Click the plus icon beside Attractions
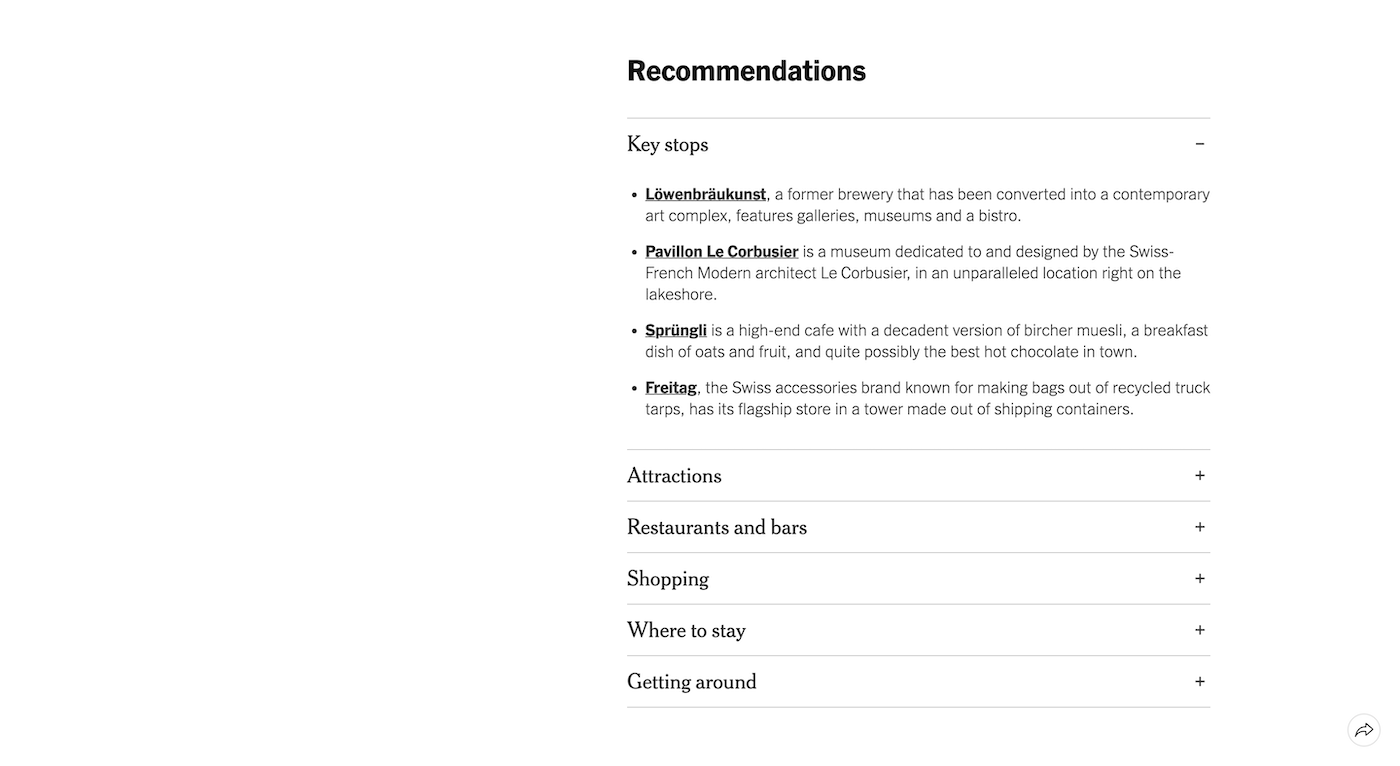The width and height of the screenshot is (1400, 766). coord(1200,476)
